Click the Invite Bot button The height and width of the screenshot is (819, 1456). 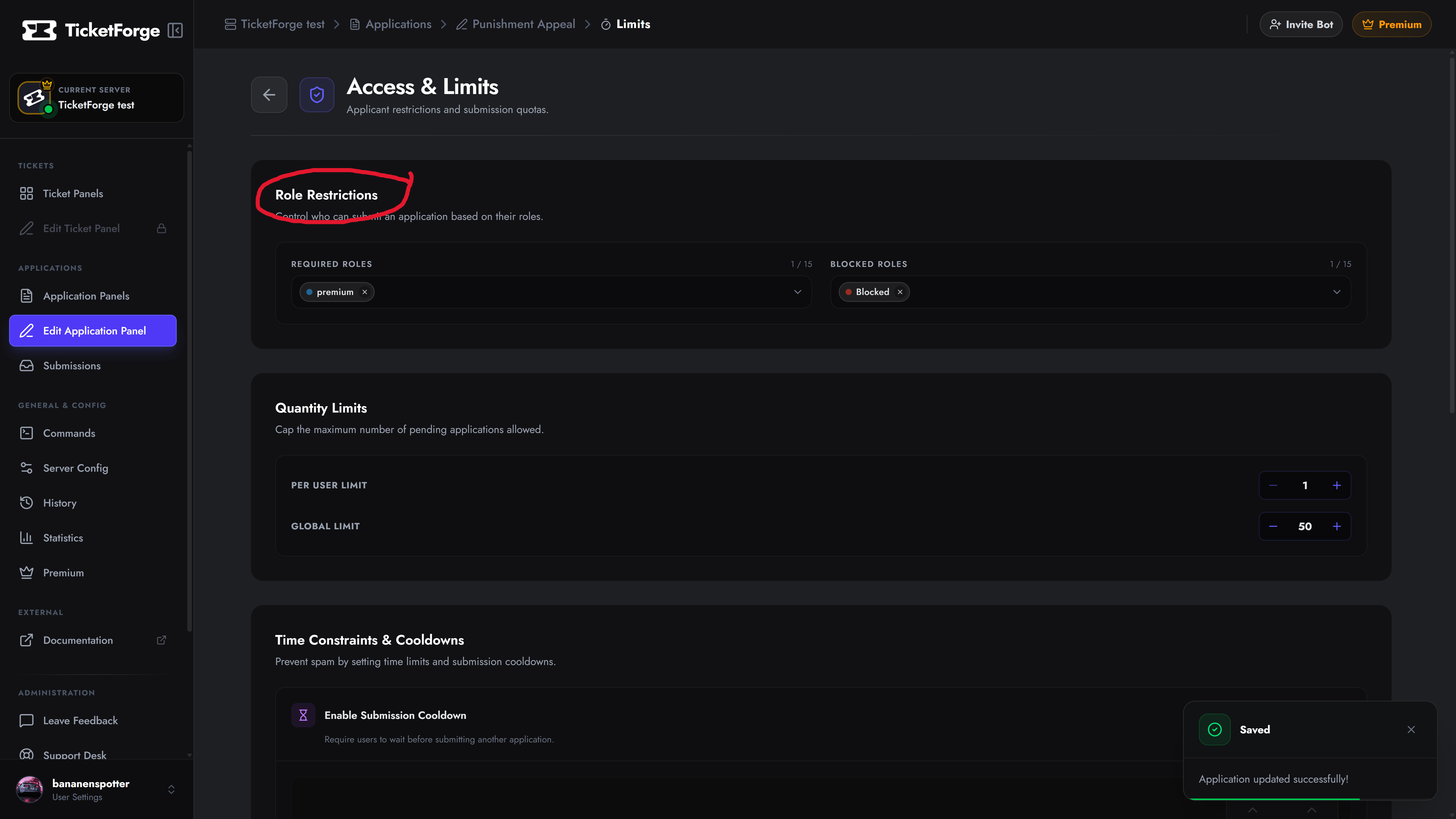point(1301,24)
